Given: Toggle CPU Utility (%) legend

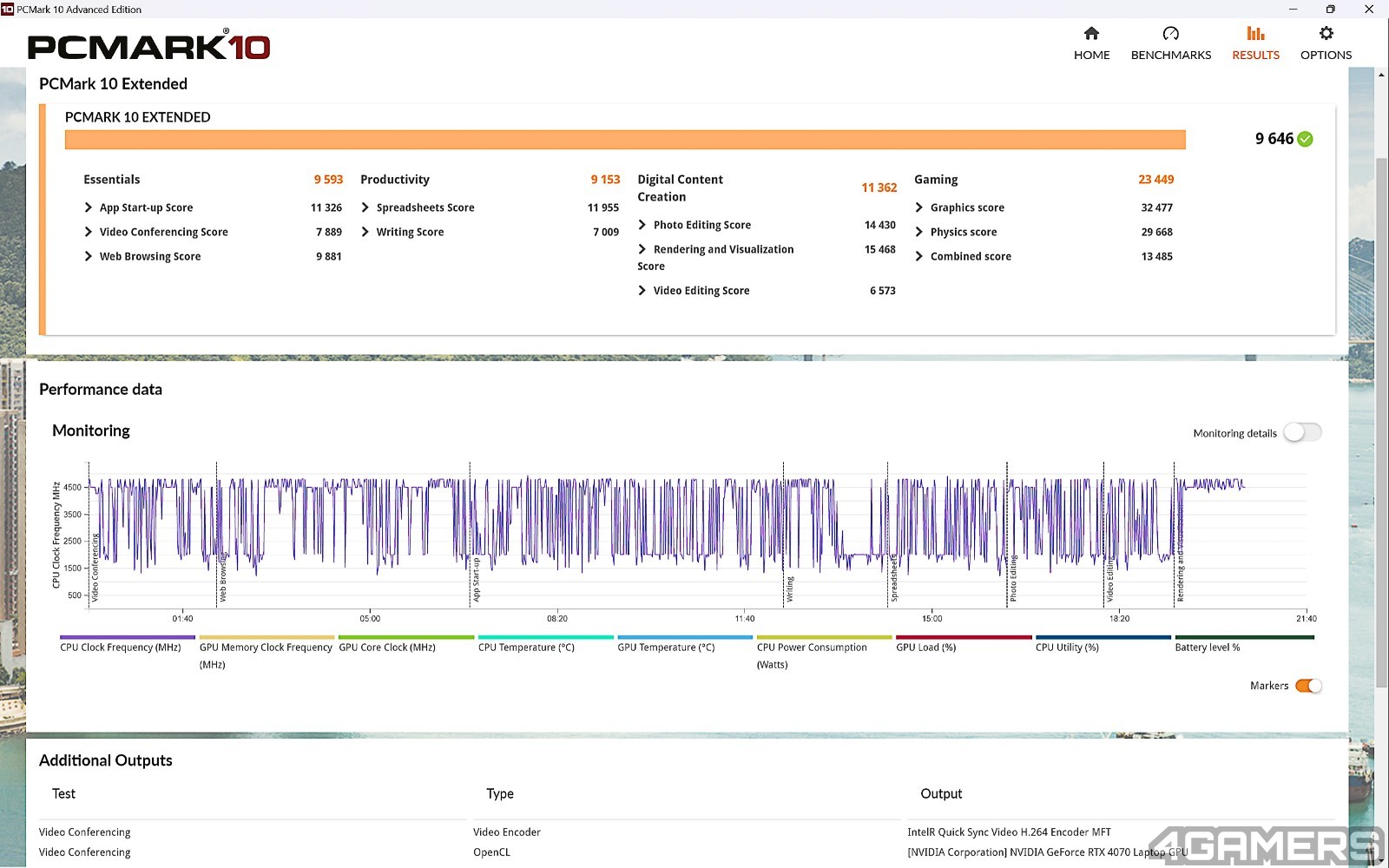Looking at the screenshot, I should [1103, 644].
